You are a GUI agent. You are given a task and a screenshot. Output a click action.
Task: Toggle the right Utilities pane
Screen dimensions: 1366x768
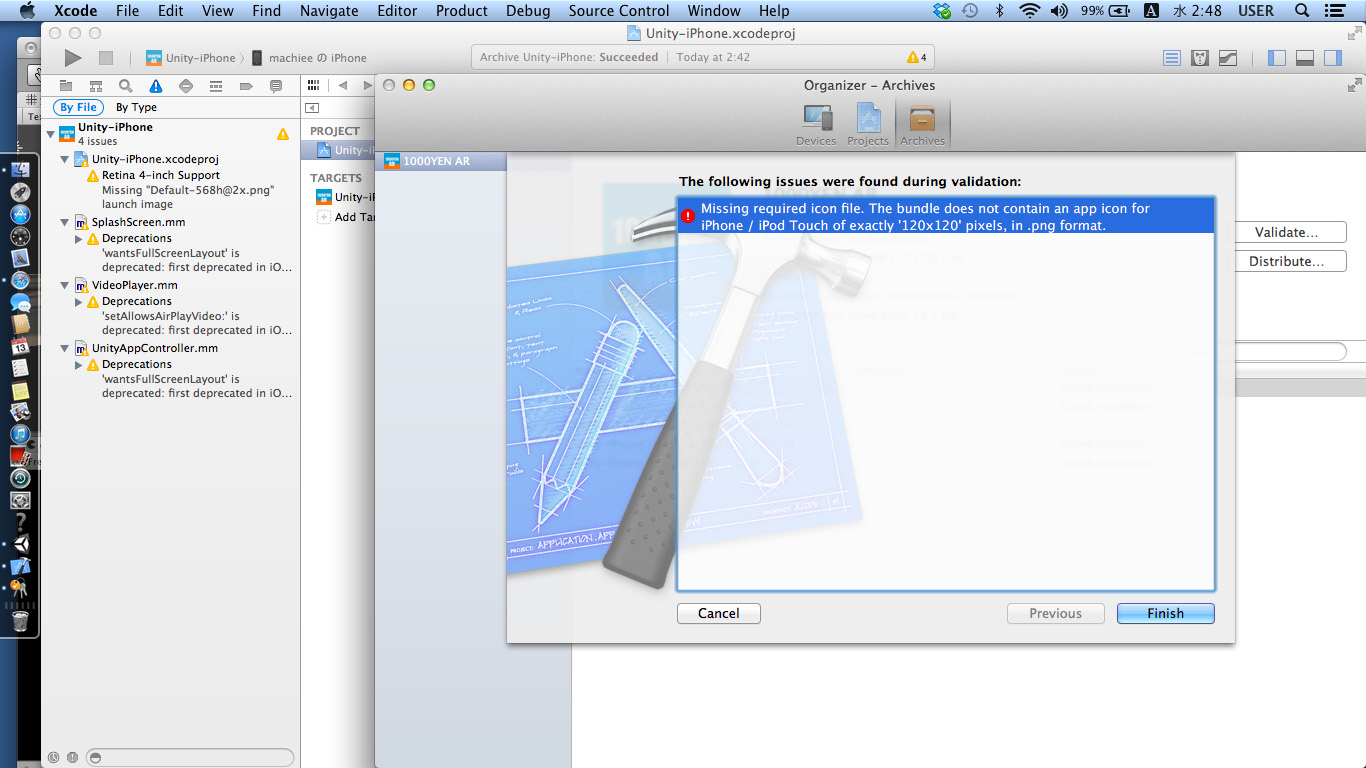pyautogui.click(x=1332, y=58)
